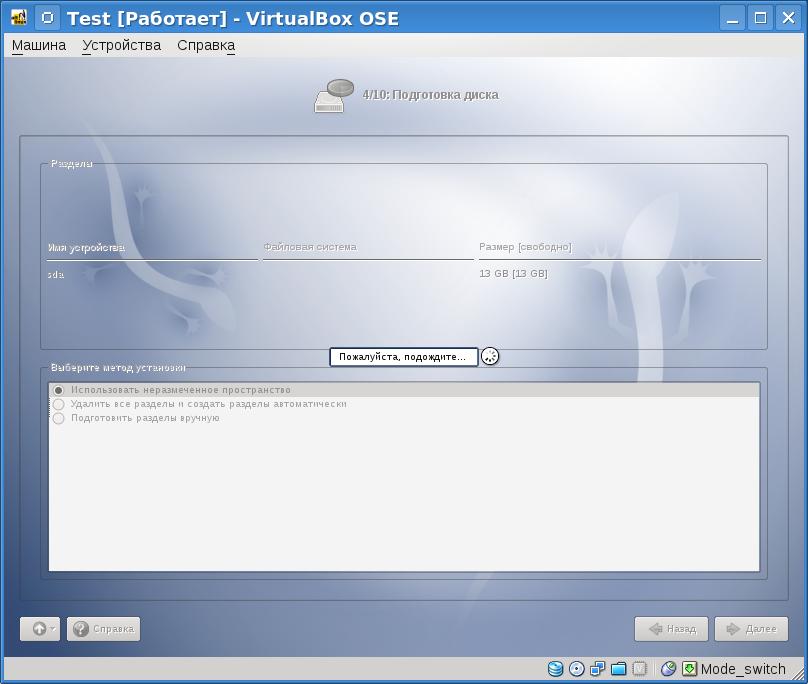Click the mouse integration status icon
Viewport: 808px width, 684px height.
pyautogui.click(x=668, y=669)
